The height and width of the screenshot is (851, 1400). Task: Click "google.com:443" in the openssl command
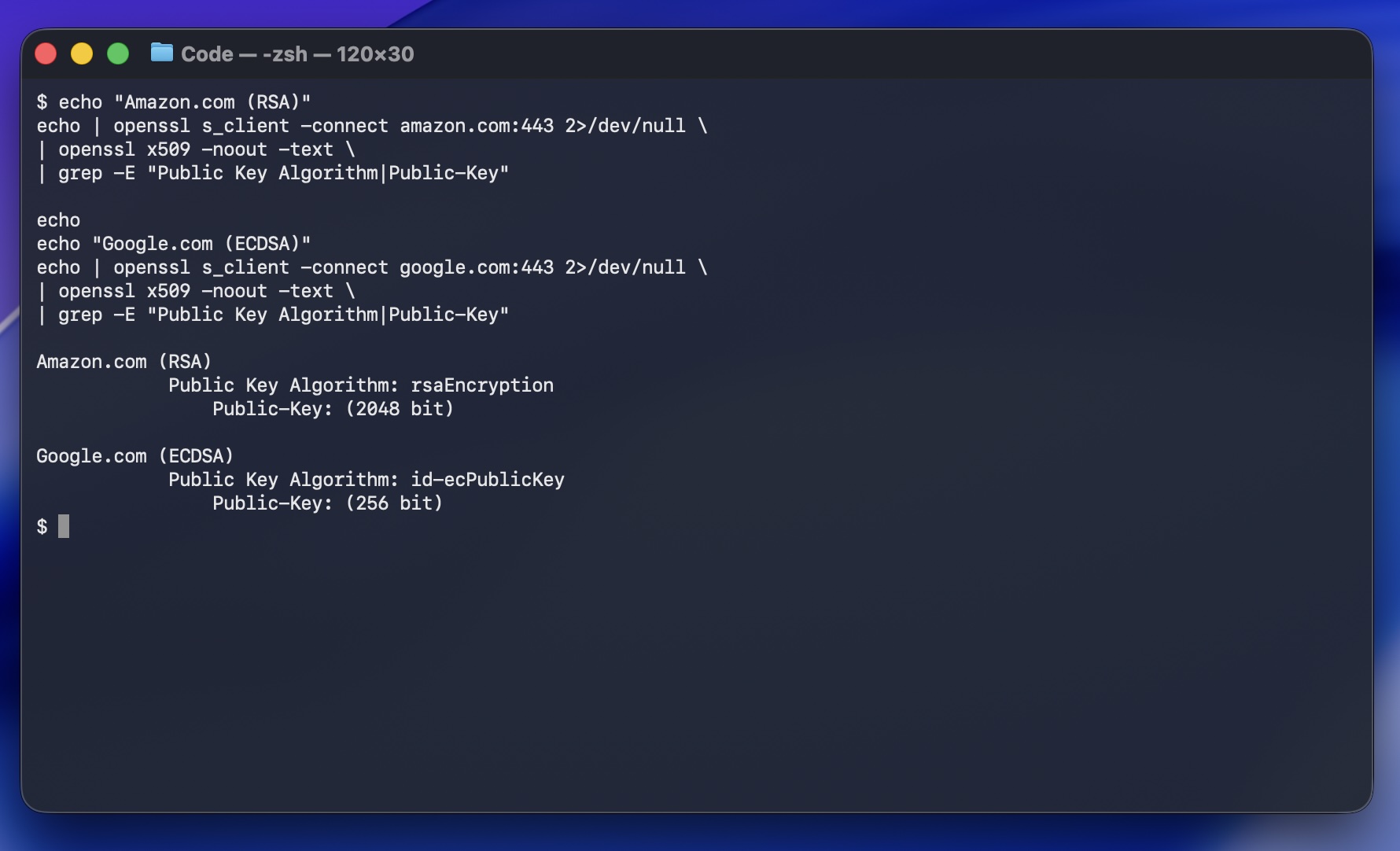pyautogui.click(x=477, y=267)
